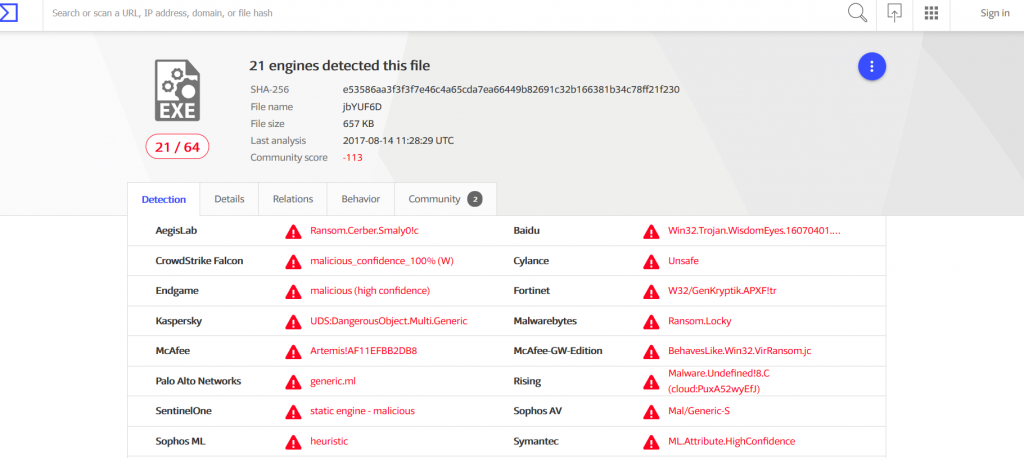Screen dimensions: 1024x458
Task: Click the alert icon beside malicious (high confidence)
Action: (293, 291)
